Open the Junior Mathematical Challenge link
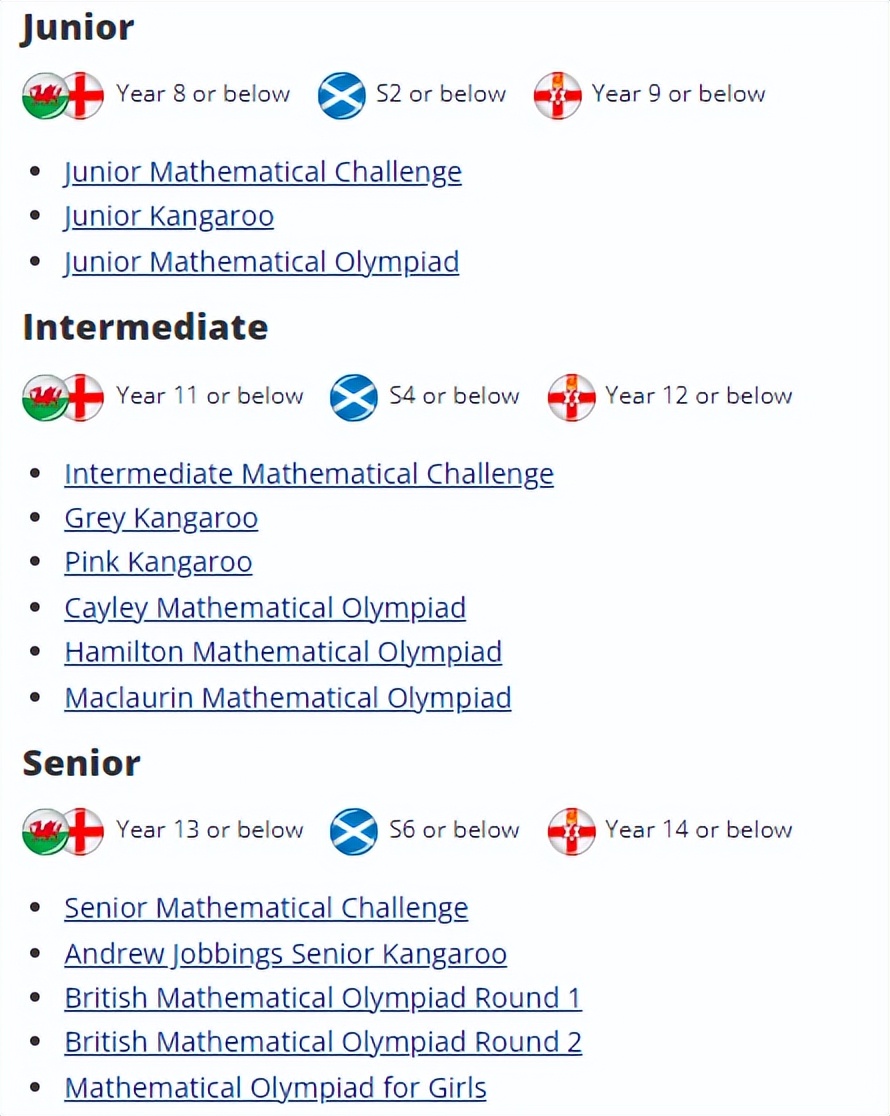890x1116 pixels. [x=263, y=172]
